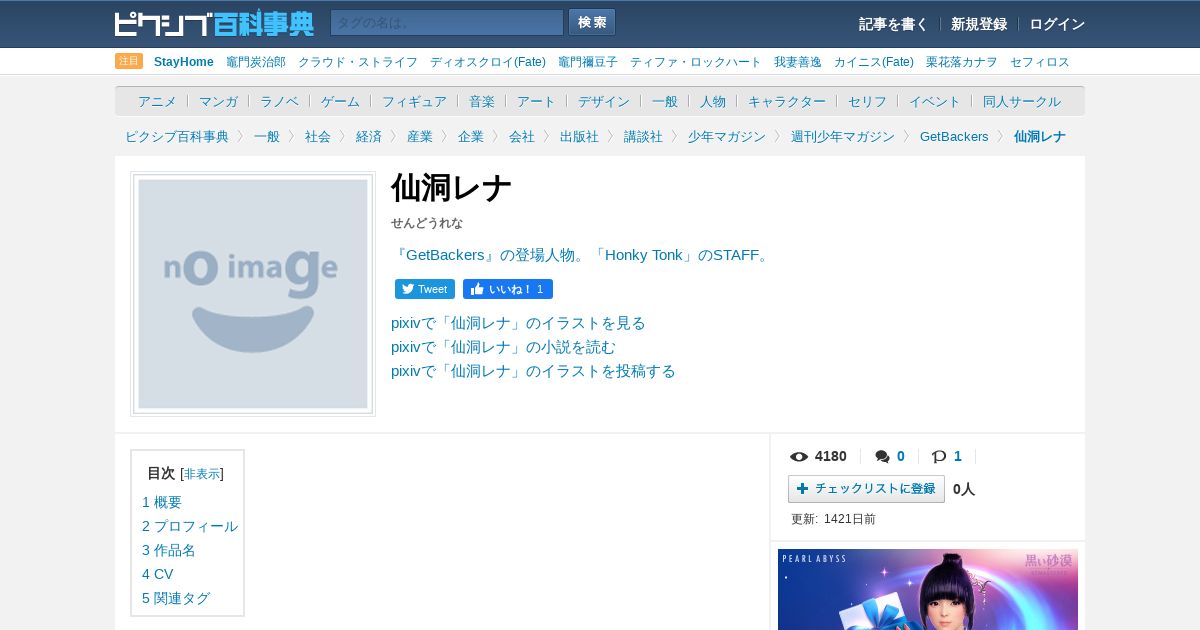Open comments via speech bubble icon

click(882, 457)
